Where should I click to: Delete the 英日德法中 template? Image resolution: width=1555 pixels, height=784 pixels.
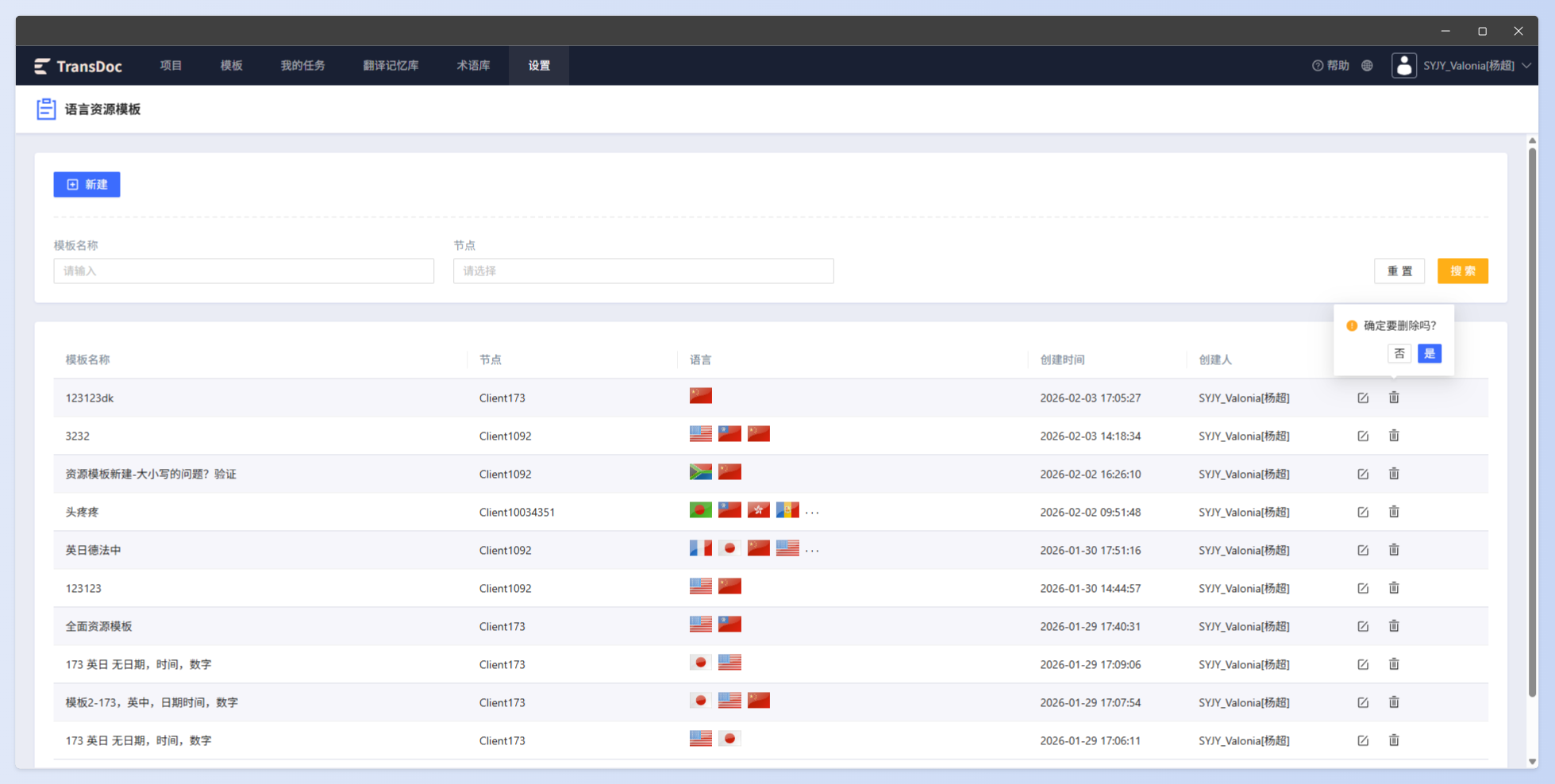tap(1394, 550)
